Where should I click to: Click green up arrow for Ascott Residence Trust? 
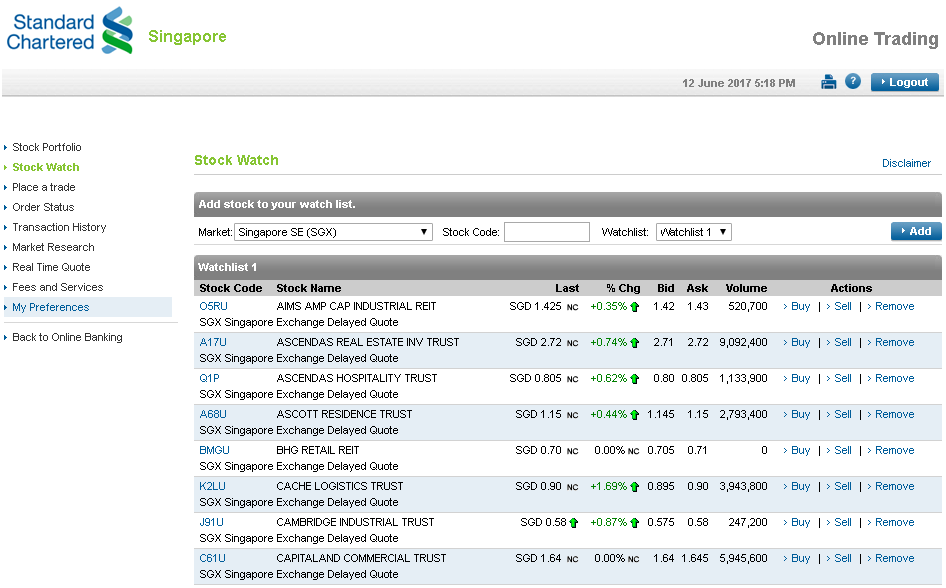pyautogui.click(x=634, y=415)
